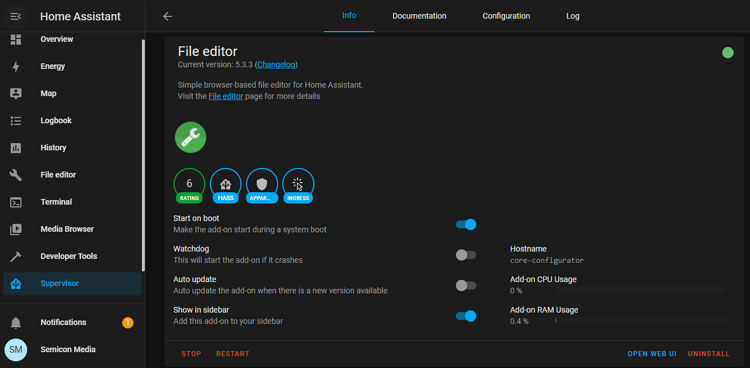
Task: Click the STOP button
Action: [x=191, y=354]
